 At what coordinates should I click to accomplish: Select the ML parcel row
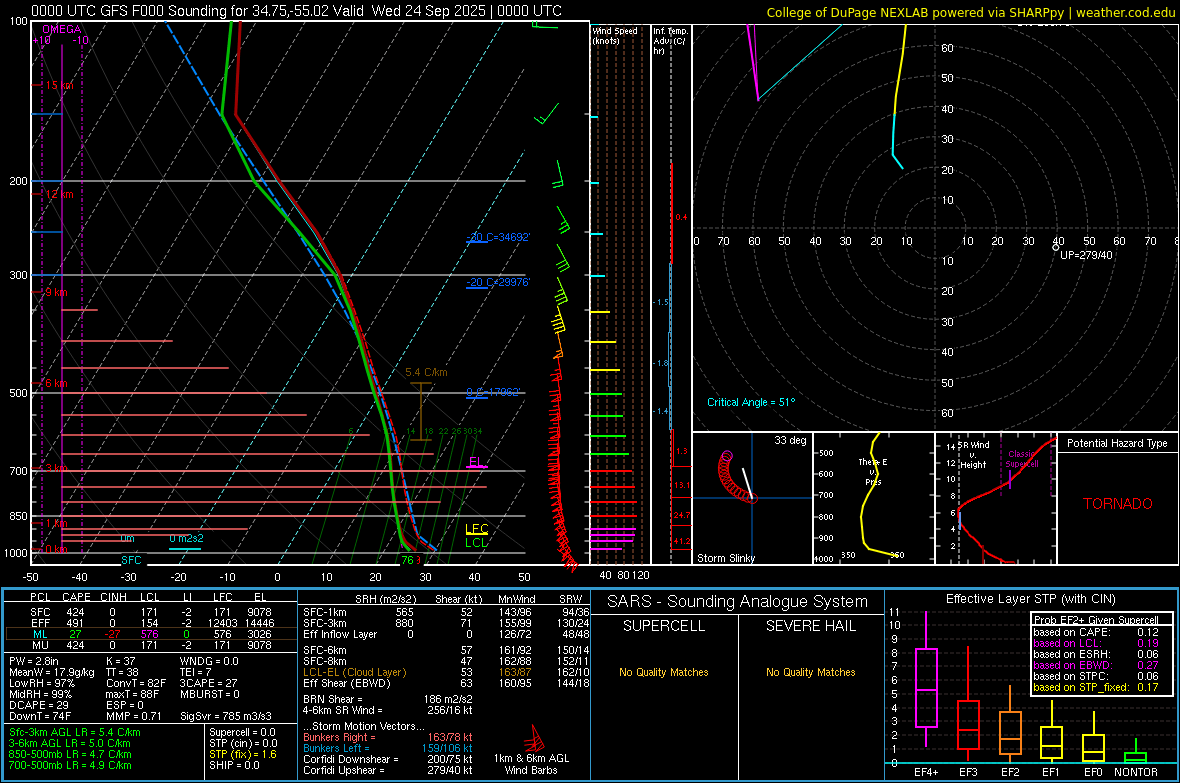[150, 634]
